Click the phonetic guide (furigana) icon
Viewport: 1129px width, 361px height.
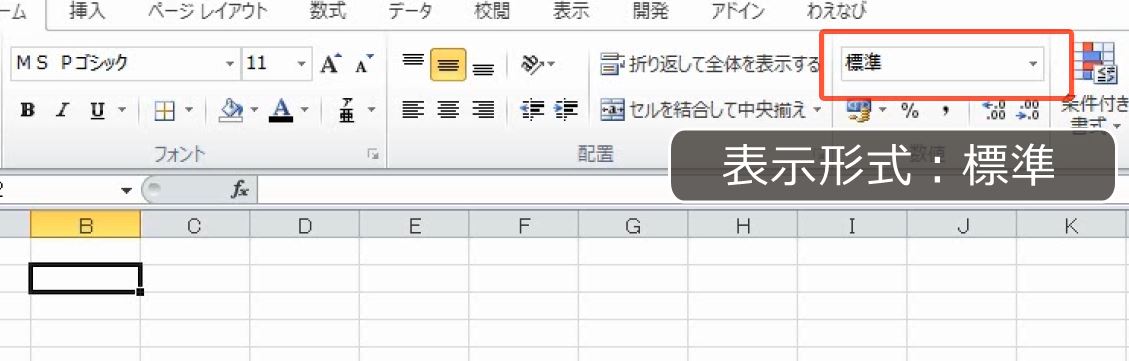click(346, 110)
